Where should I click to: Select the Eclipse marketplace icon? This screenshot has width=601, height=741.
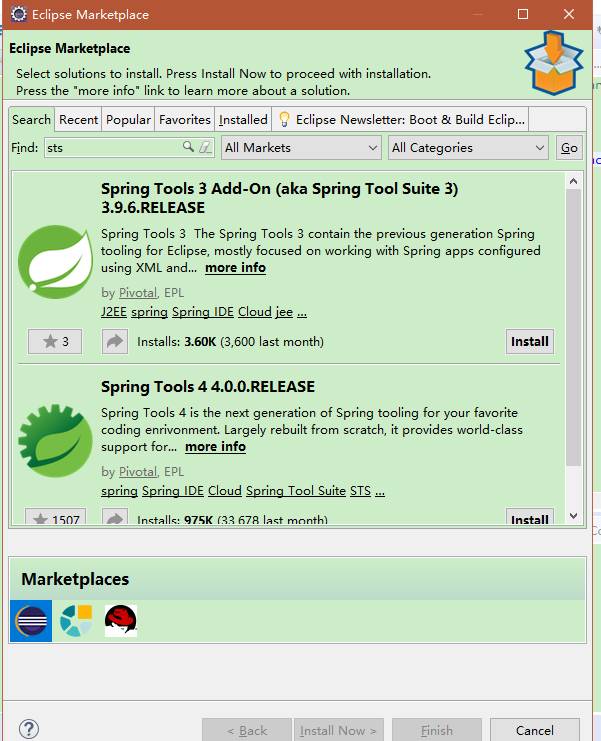point(31,621)
